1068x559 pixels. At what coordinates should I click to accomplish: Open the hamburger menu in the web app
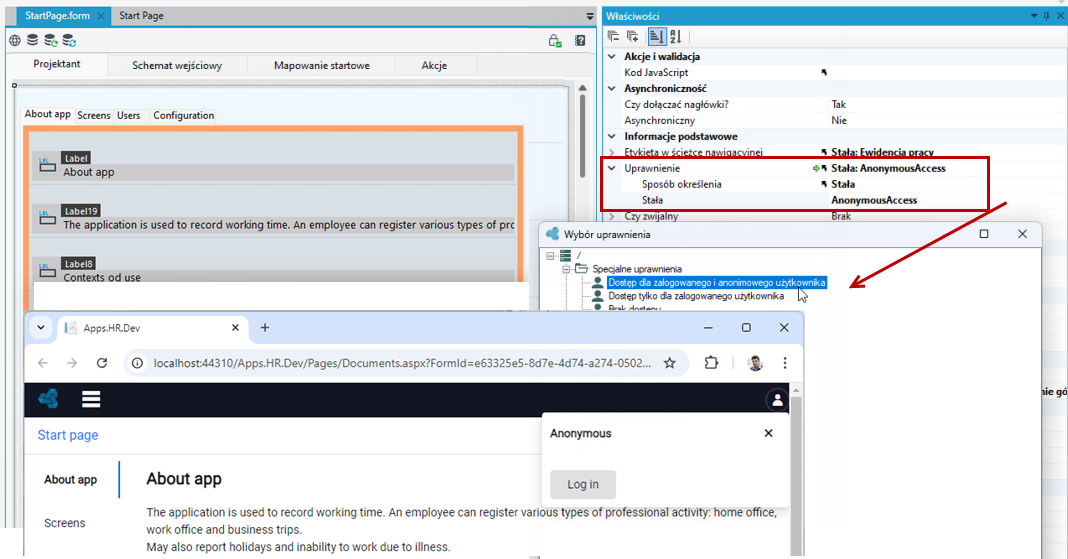[x=91, y=399]
